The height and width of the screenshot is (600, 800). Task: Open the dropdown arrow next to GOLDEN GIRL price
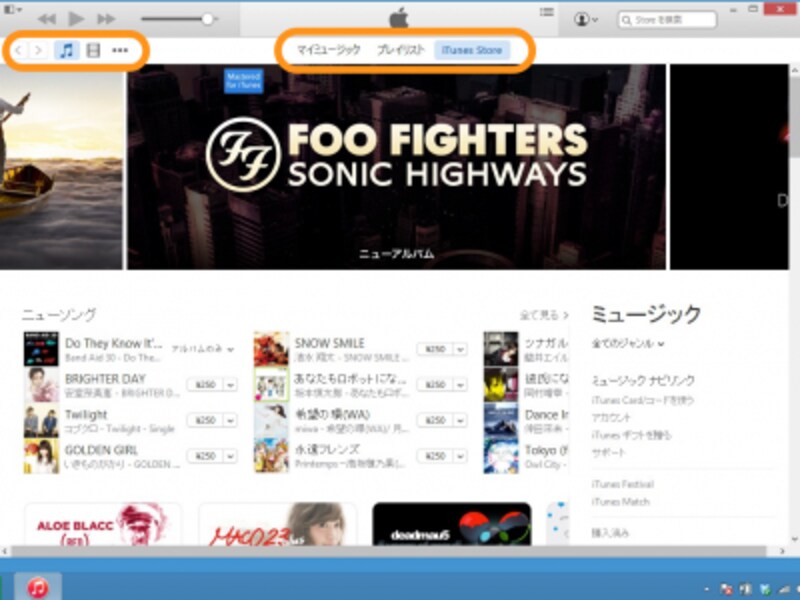point(230,456)
